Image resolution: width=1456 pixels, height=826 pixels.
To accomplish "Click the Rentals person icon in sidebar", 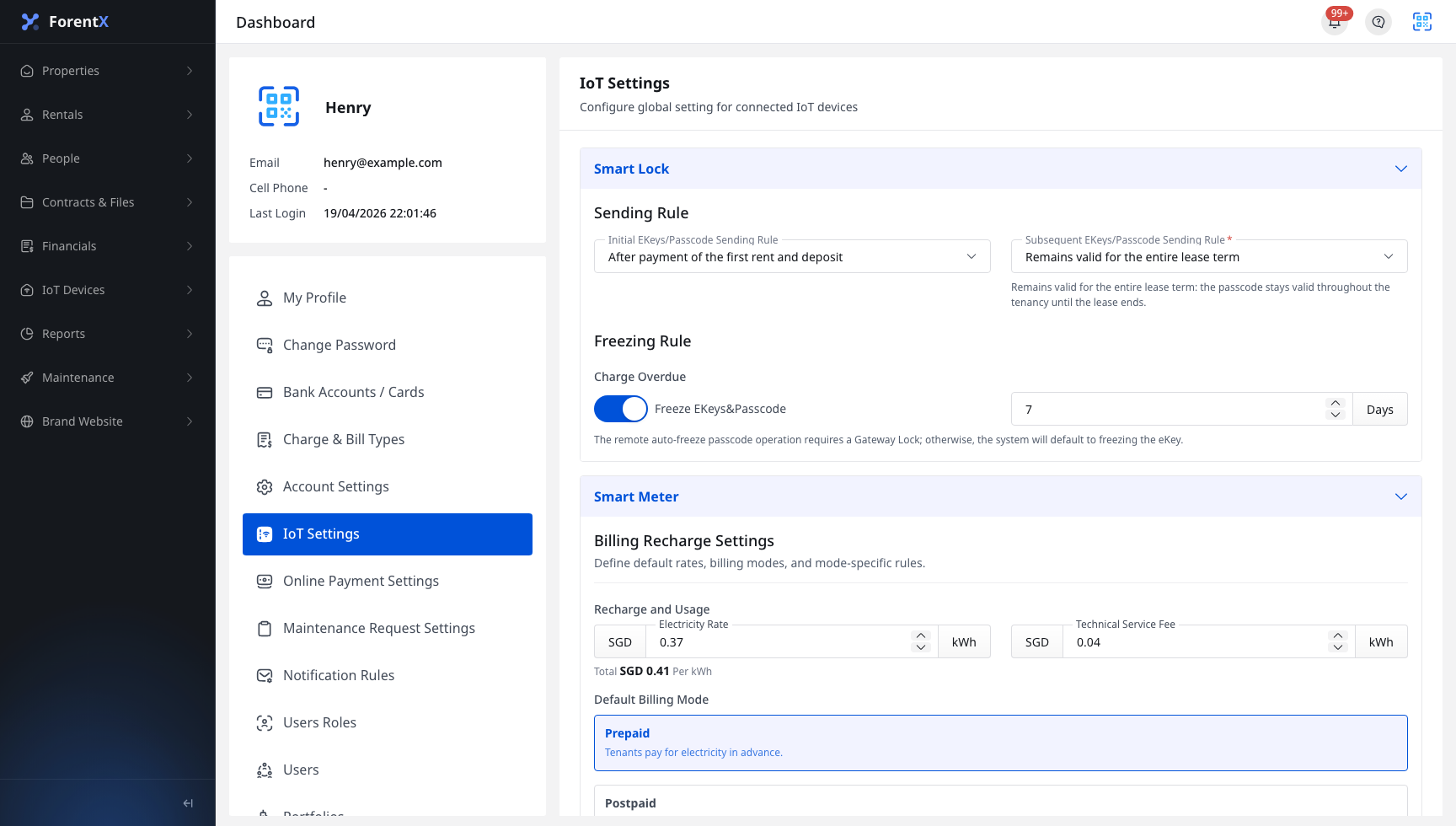I will pos(27,115).
